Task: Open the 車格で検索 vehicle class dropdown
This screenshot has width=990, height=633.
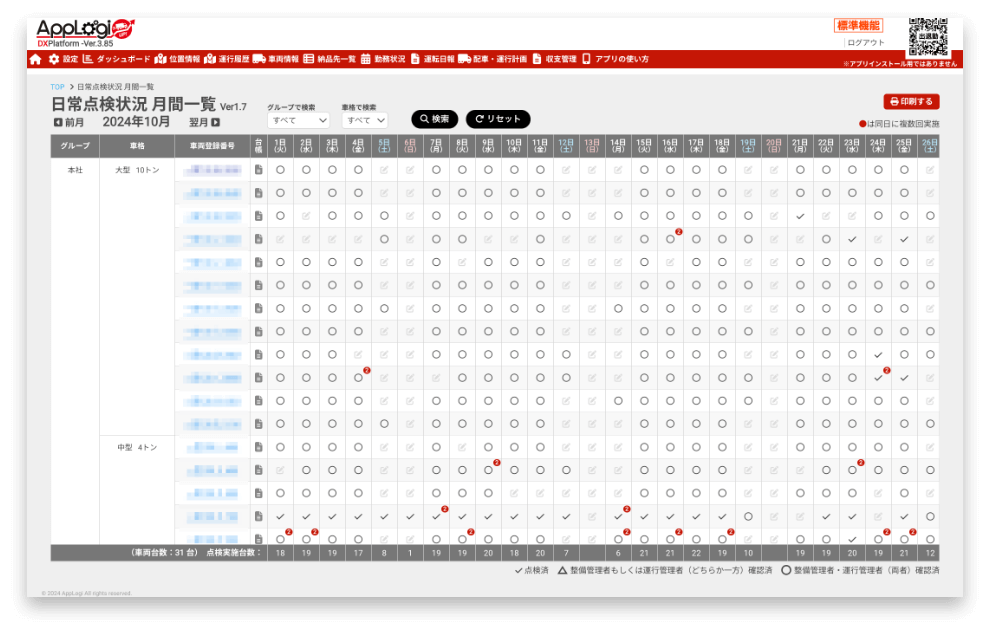Action: [362, 121]
